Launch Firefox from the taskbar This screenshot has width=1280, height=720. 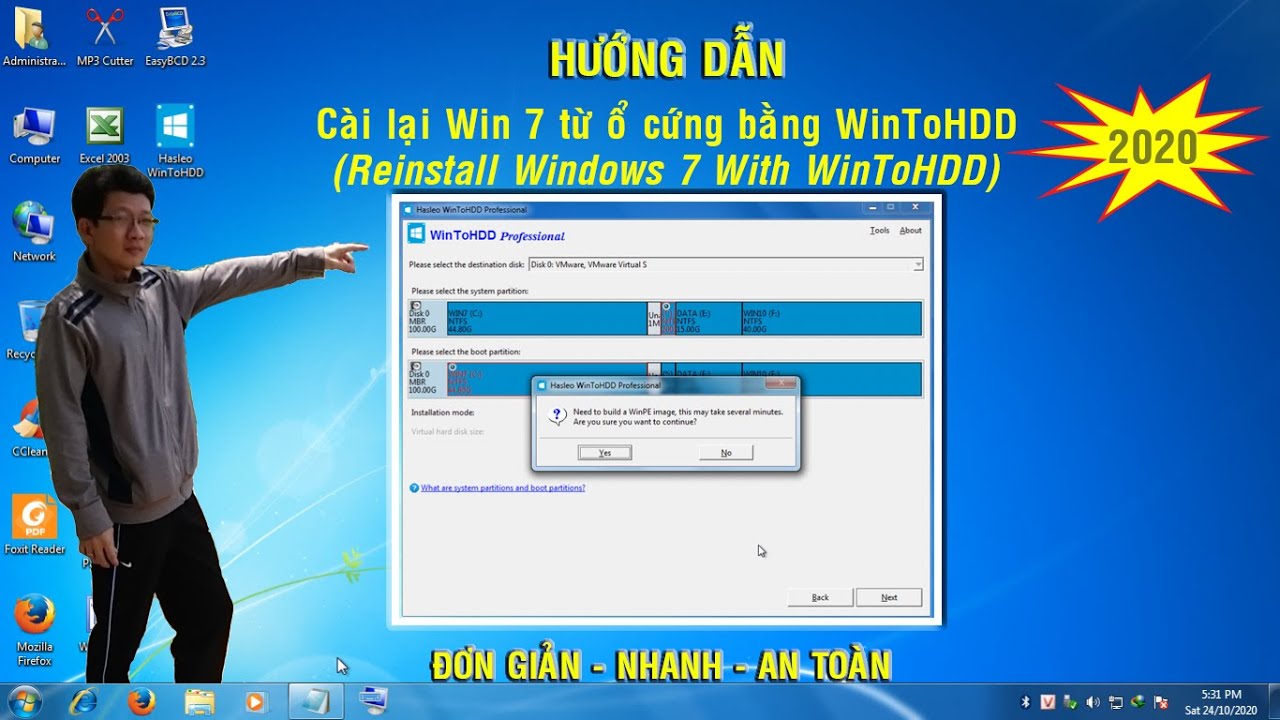142,701
